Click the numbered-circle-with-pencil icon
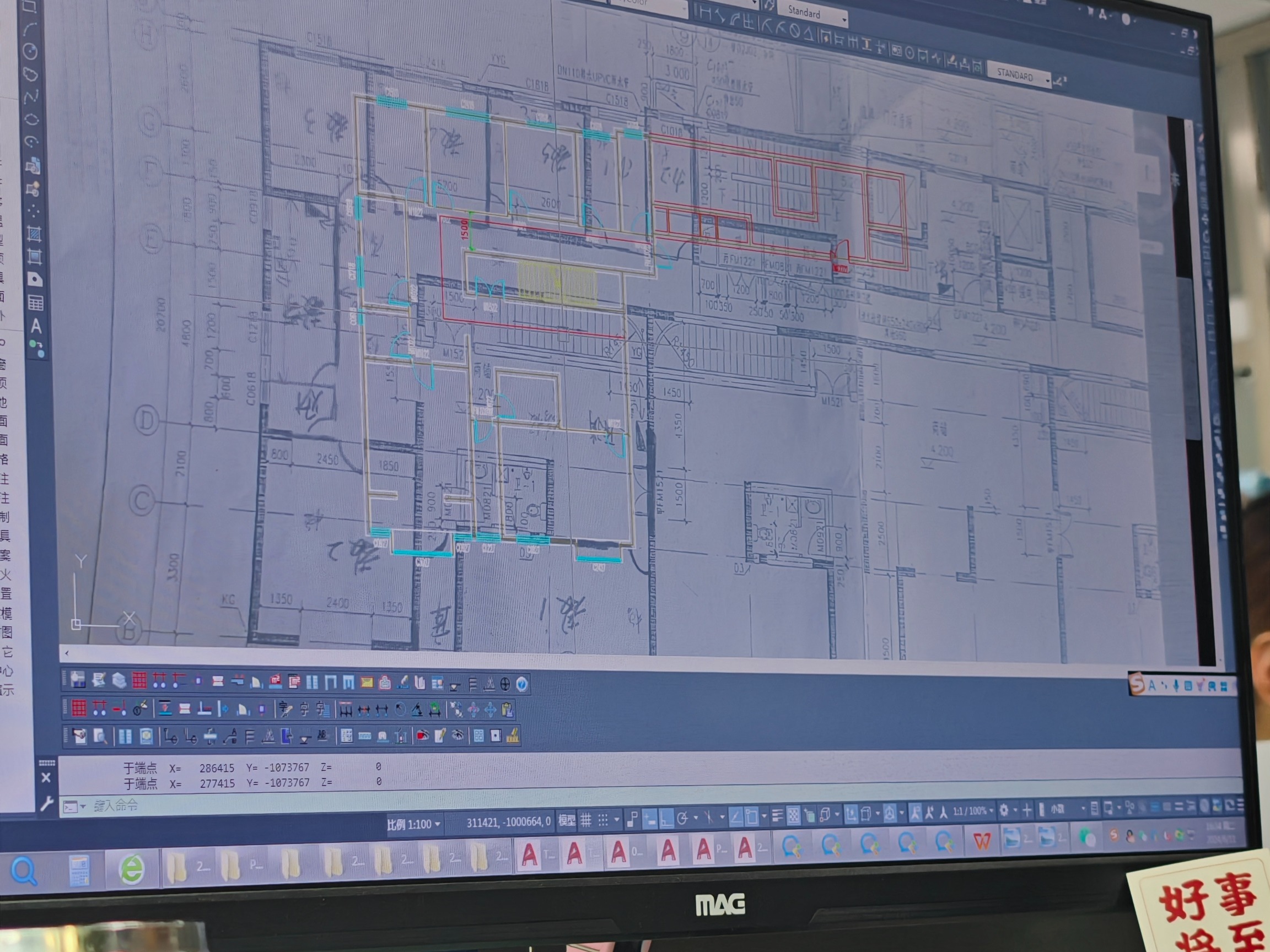The width and height of the screenshot is (1270, 952). click(x=141, y=708)
